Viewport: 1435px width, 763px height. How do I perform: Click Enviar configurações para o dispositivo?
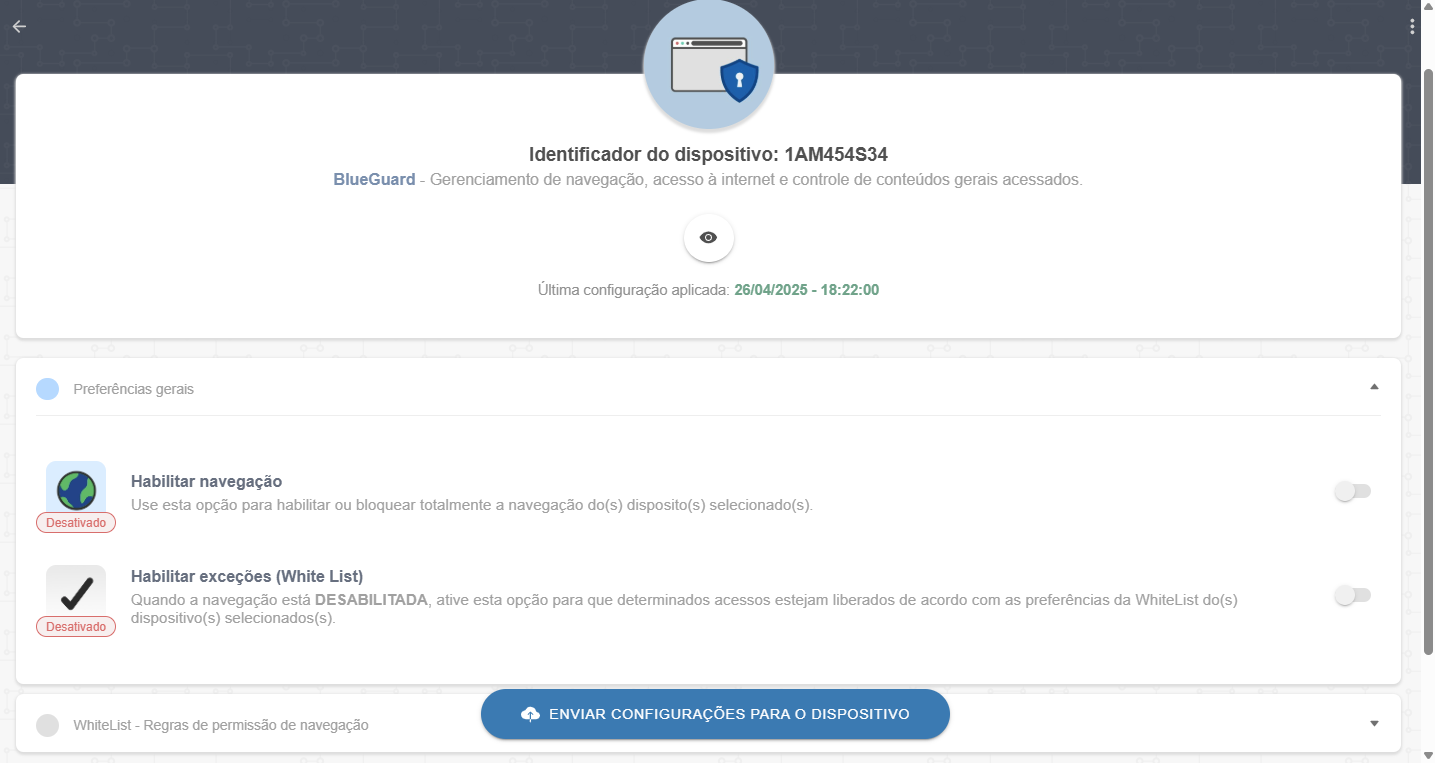tap(728, 714)
